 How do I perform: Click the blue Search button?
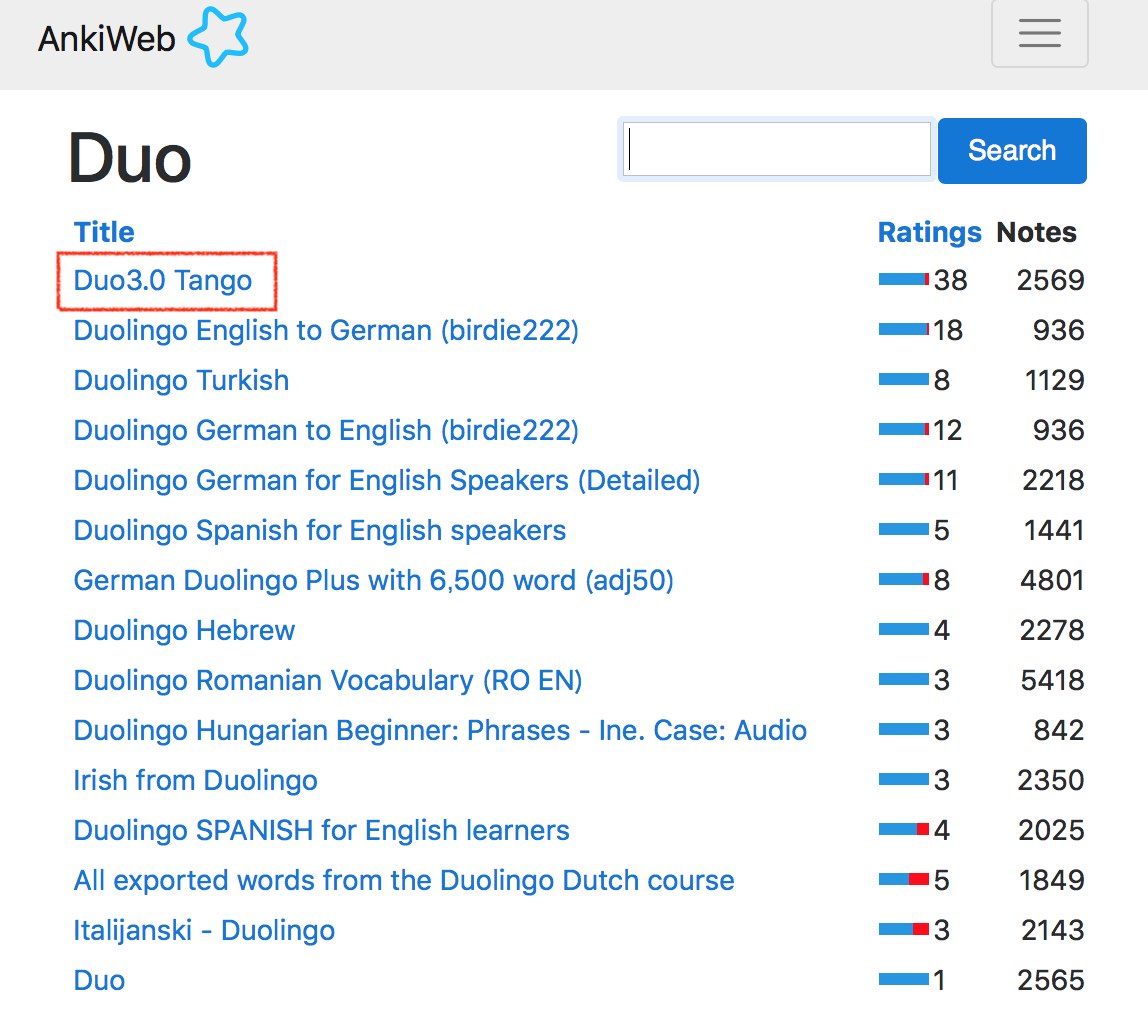1012,150
